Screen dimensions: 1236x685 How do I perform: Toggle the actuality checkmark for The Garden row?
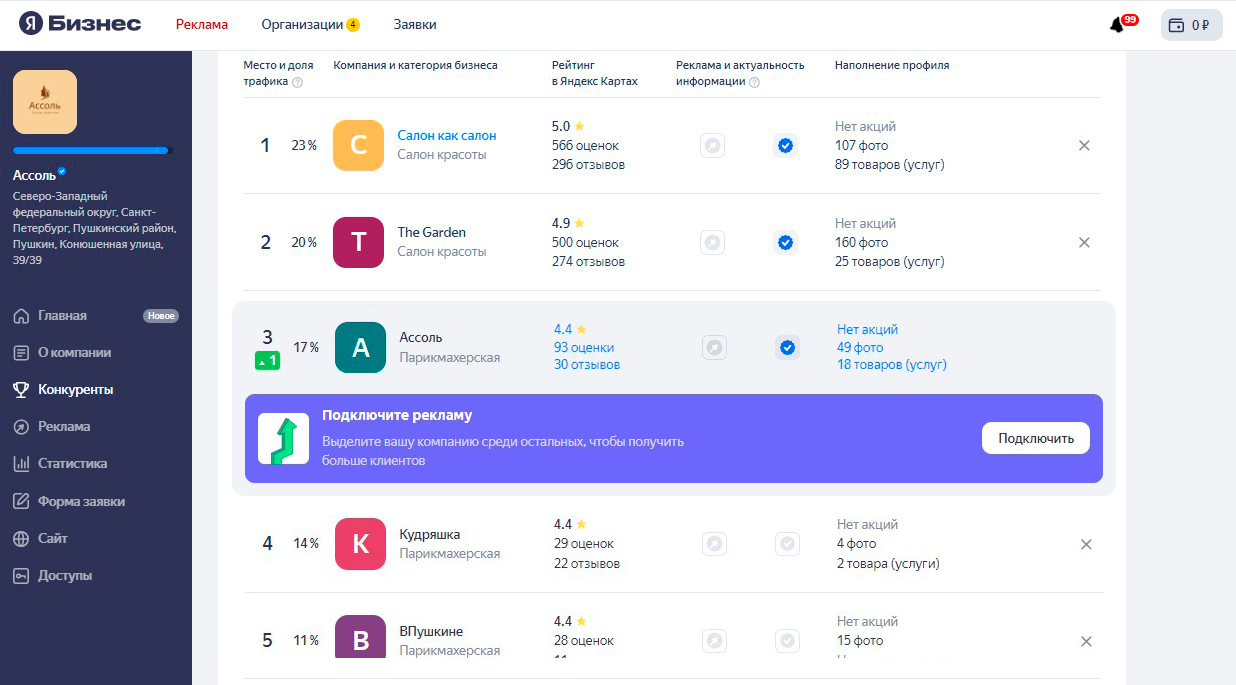pyautogui.click(x=785, y=242)
